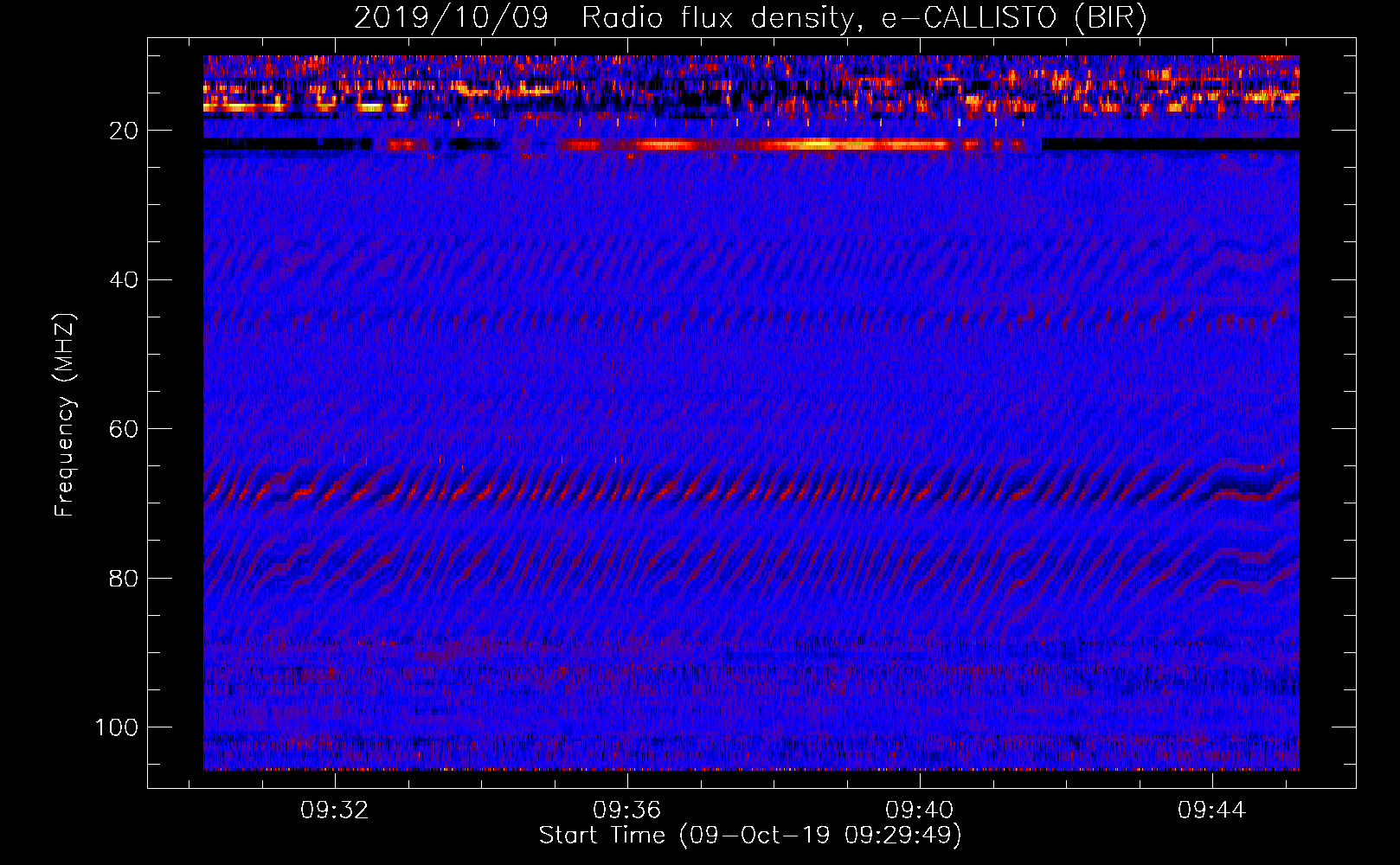Click the 20 frequency tick label

click(x=124, y=131)
